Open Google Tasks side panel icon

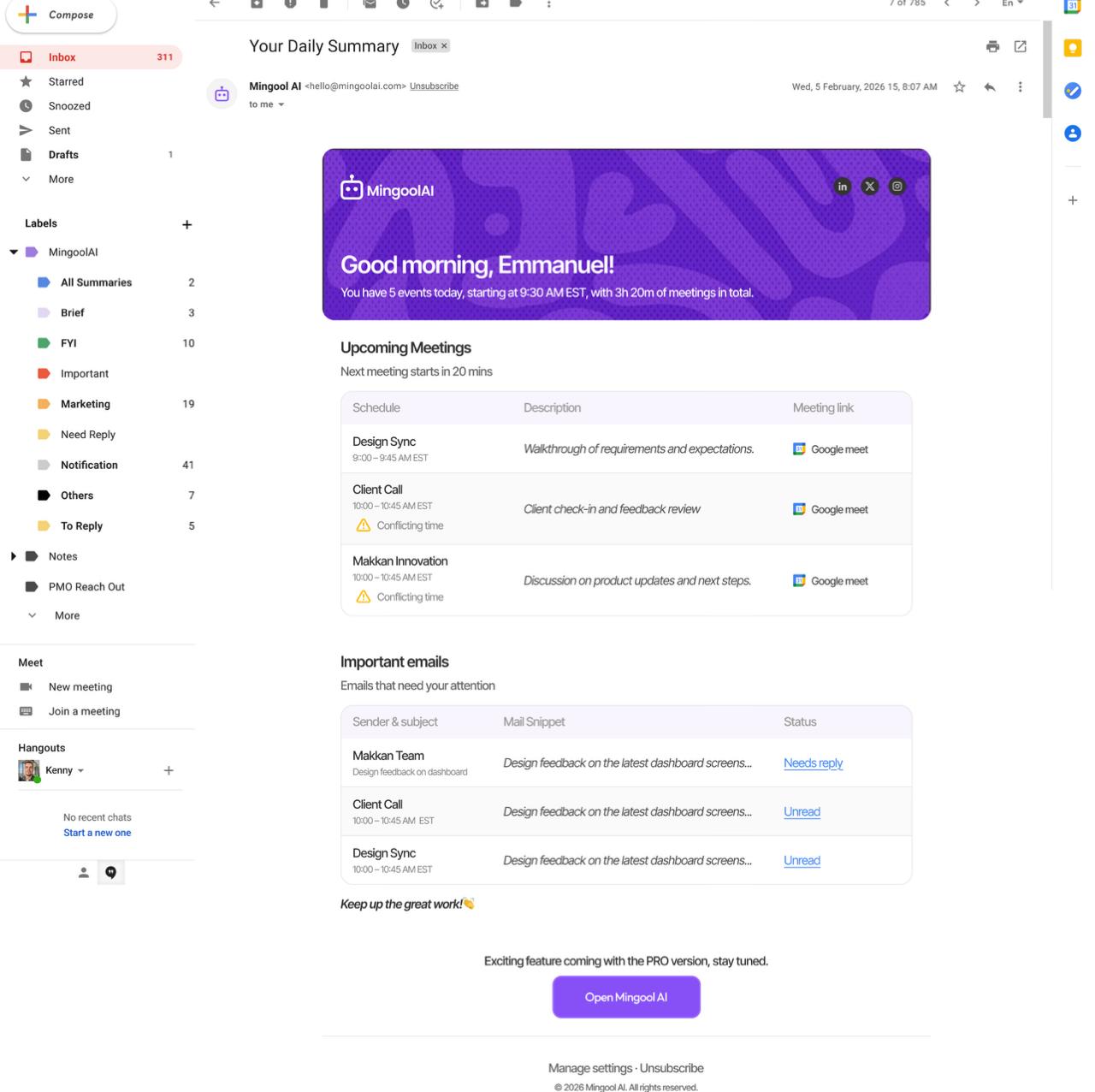tap(1072, 91)
